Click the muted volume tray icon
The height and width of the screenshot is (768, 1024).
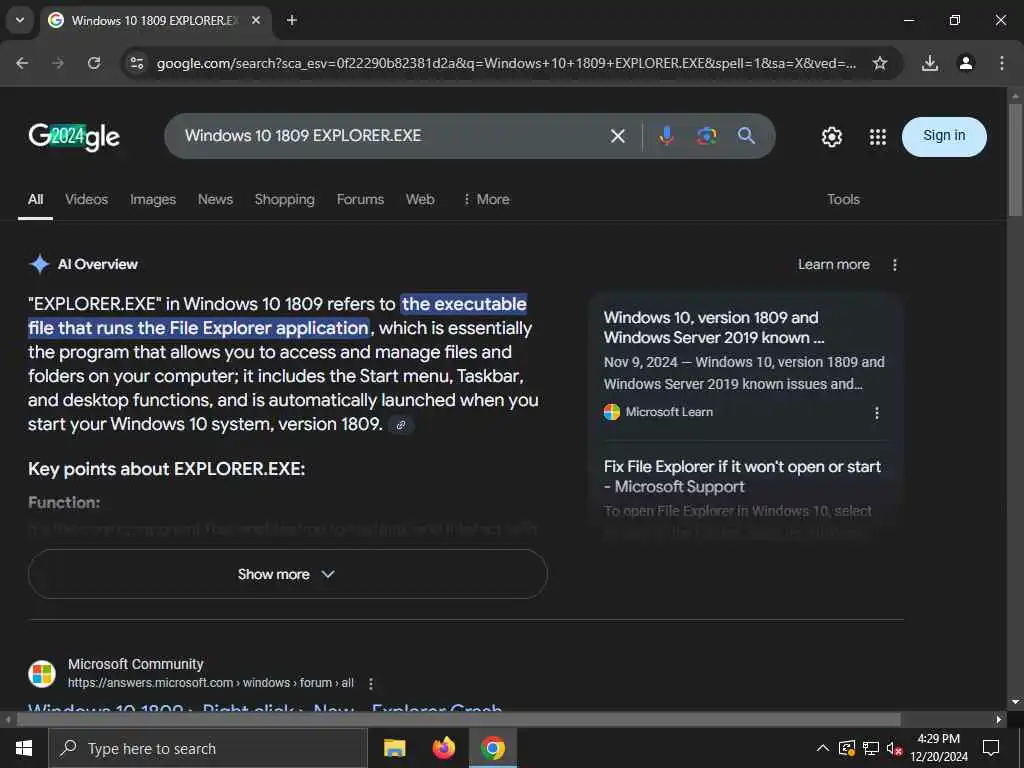(x=894, y=748)
